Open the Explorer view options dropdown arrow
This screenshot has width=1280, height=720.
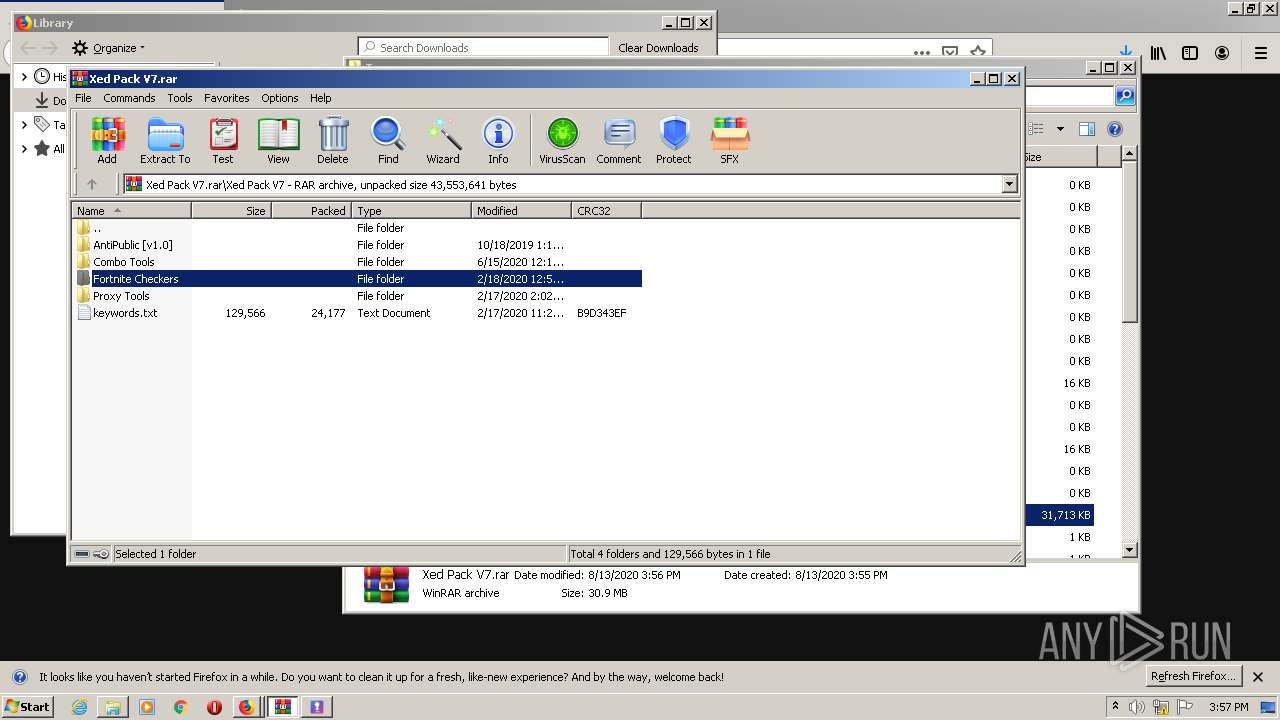[1060, 129]
